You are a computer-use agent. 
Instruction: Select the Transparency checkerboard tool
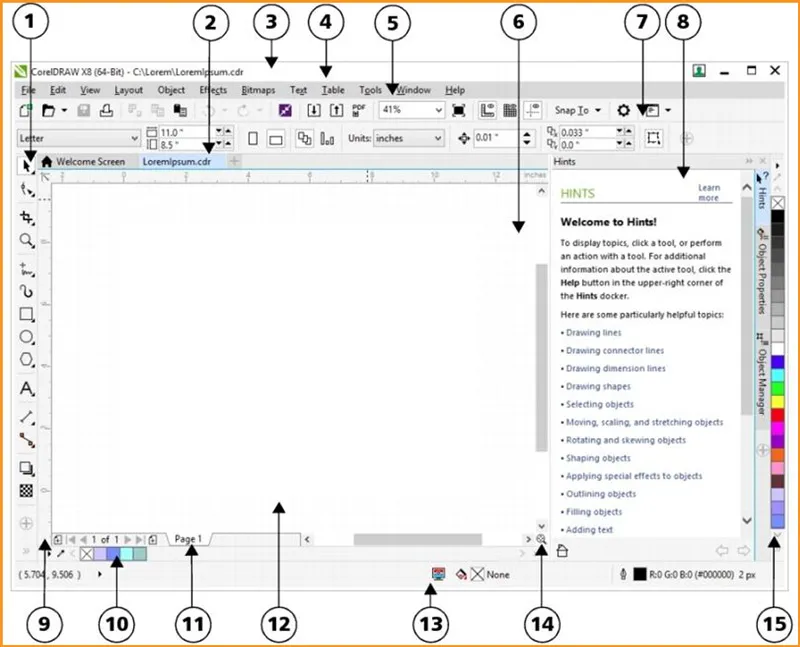(x=27, y=491)
